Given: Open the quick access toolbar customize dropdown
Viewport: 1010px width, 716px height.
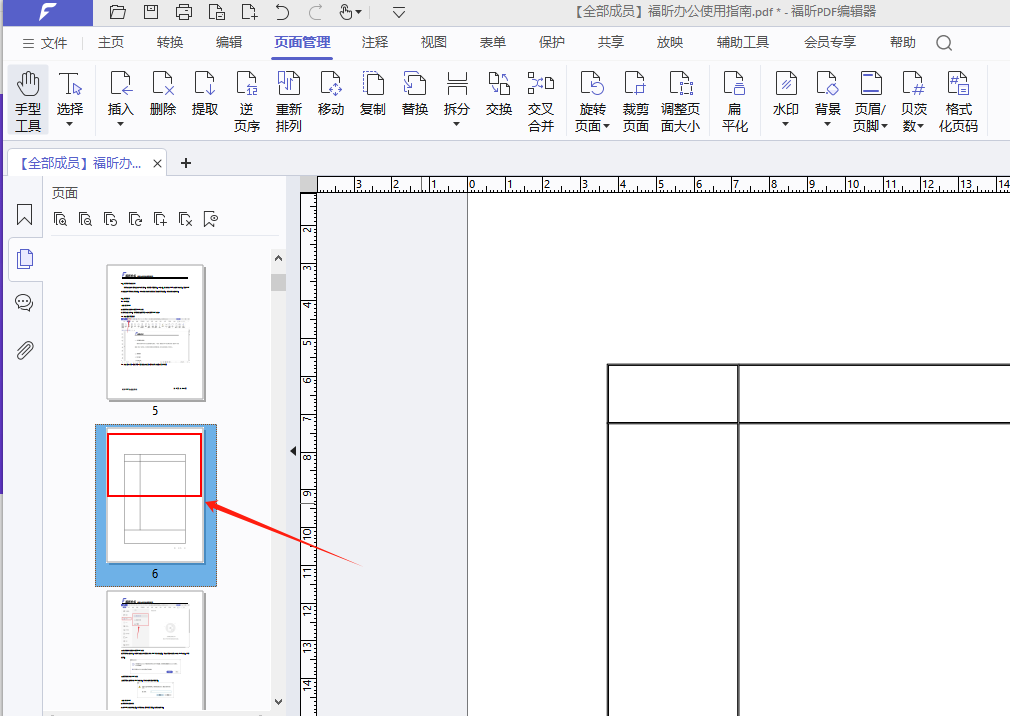Looking at the screenshot, I should point(399,13).
